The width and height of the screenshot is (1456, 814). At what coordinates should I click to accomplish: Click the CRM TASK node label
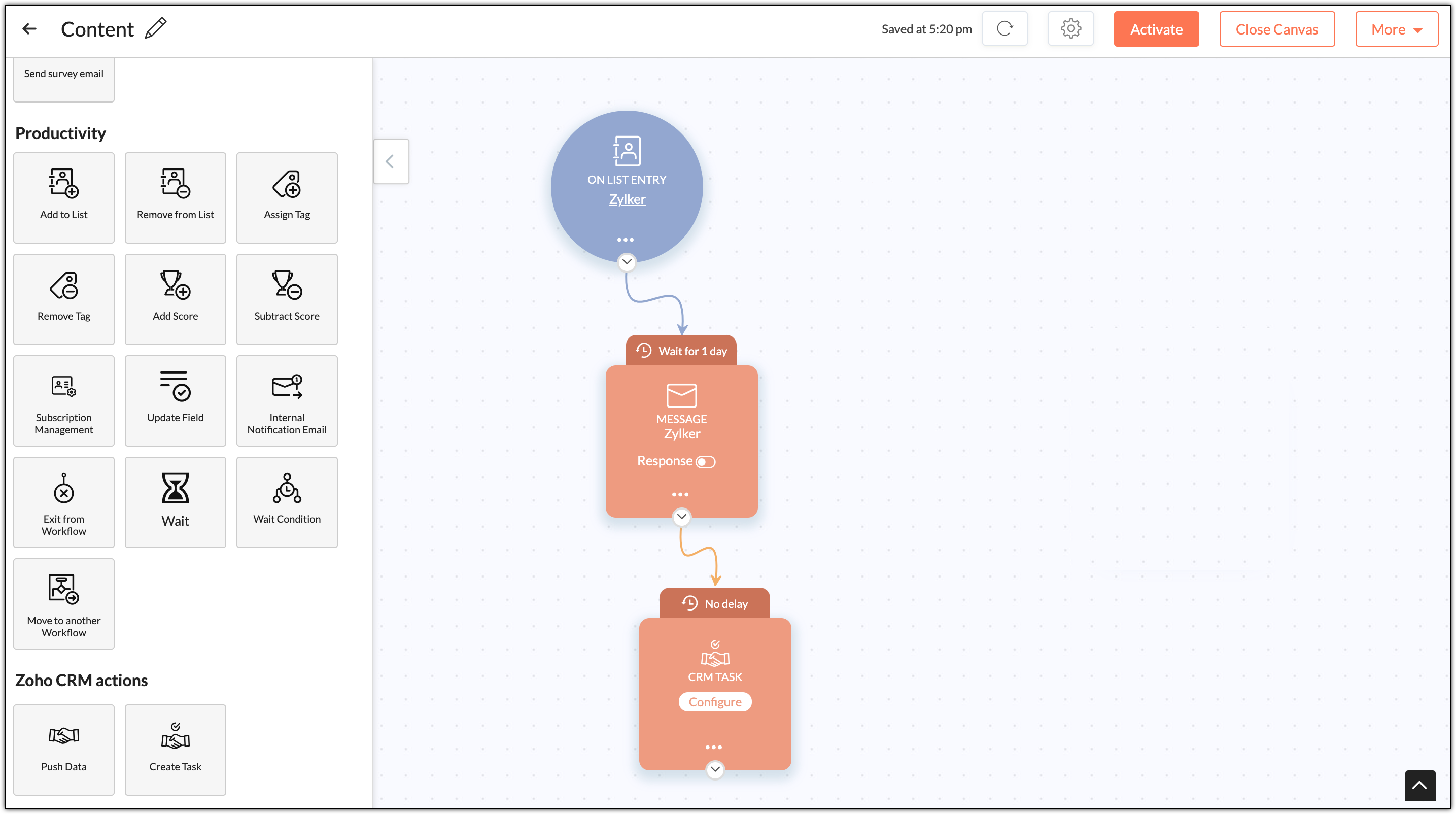(x=714, y=676)
